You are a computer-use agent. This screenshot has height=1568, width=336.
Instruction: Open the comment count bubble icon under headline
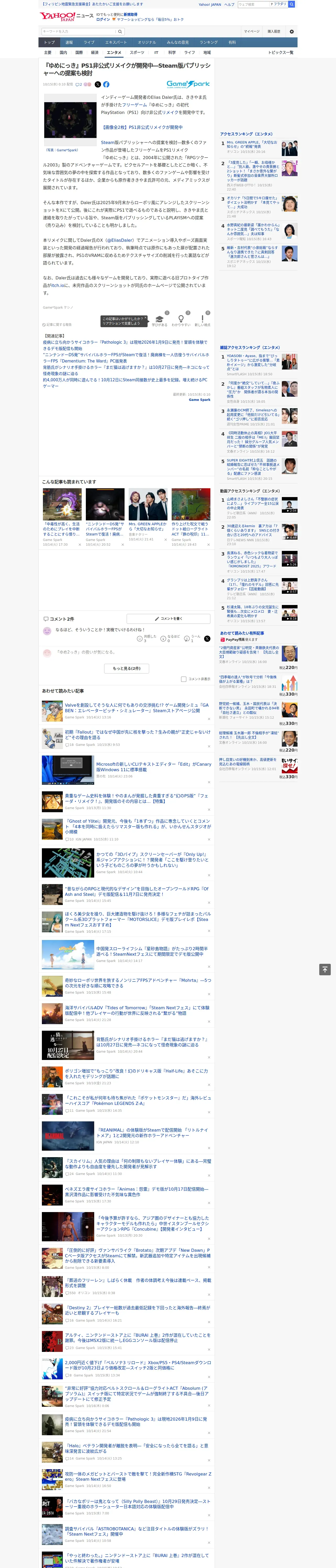[79, 85]
